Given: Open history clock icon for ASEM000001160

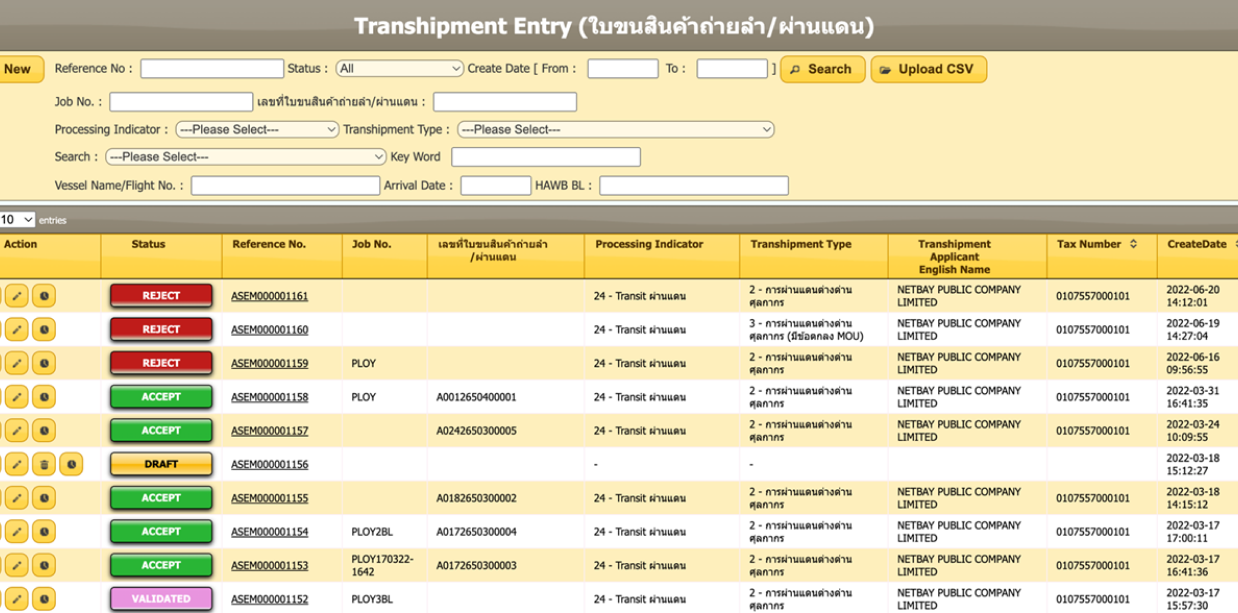Looking at the screenshot, I should pyautogui.click(x=44, y=330).
